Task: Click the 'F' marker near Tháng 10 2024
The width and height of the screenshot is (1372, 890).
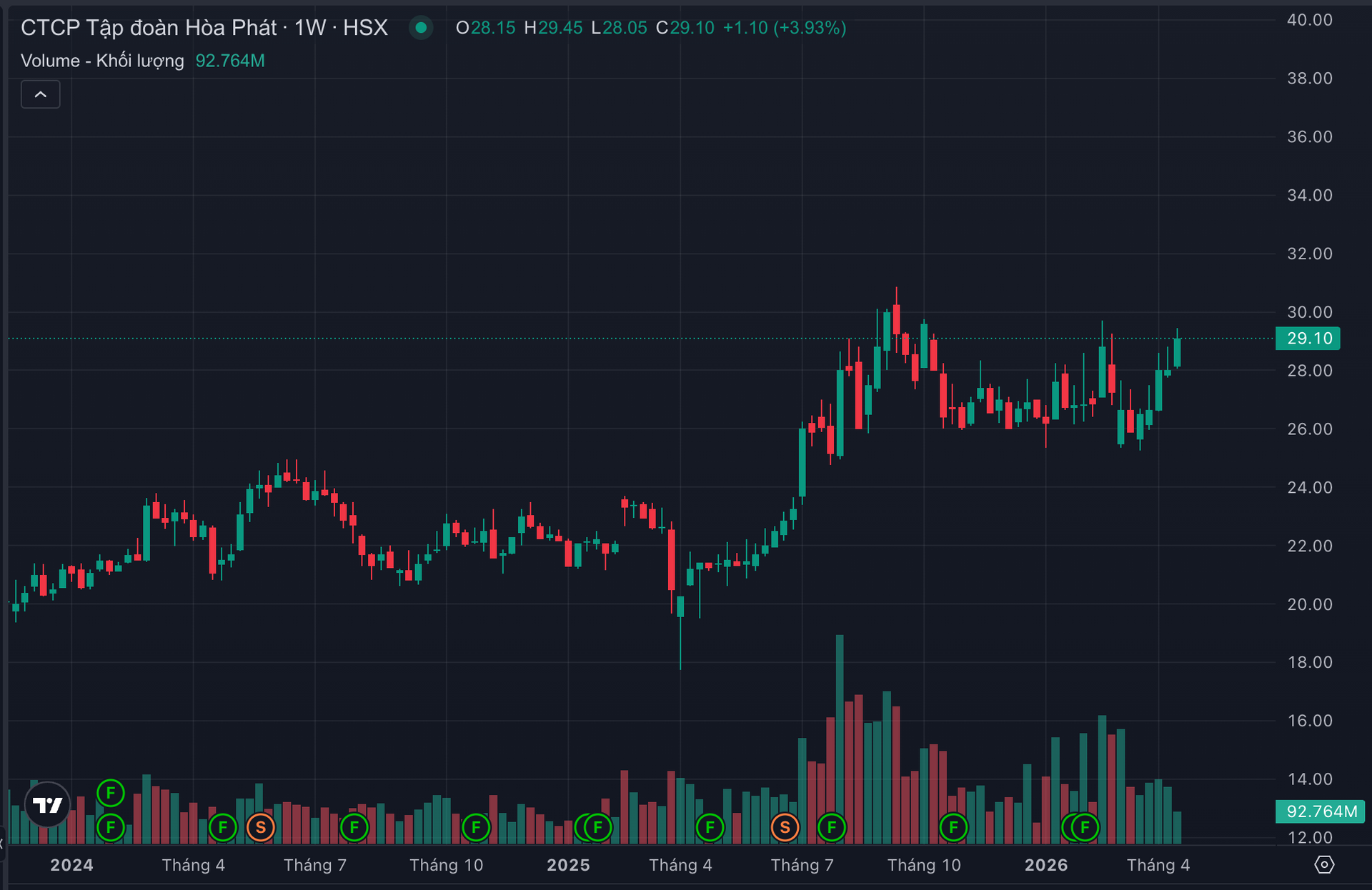Action: pyautogui.click(x=475, y=827)
